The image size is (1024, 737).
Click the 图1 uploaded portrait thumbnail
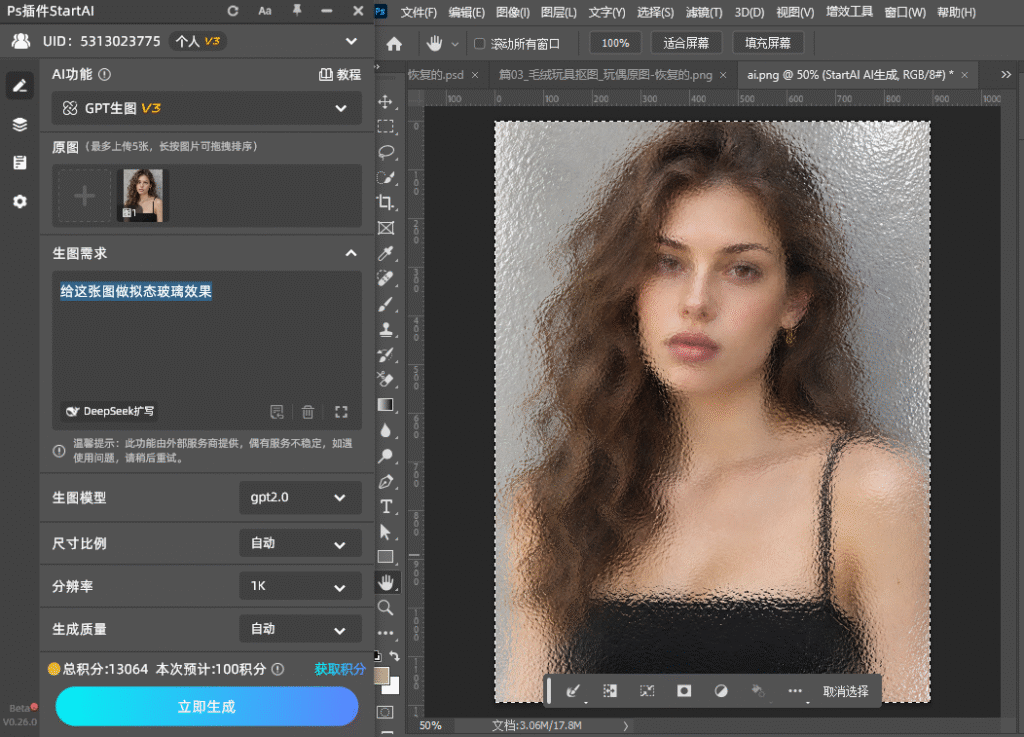142,195
